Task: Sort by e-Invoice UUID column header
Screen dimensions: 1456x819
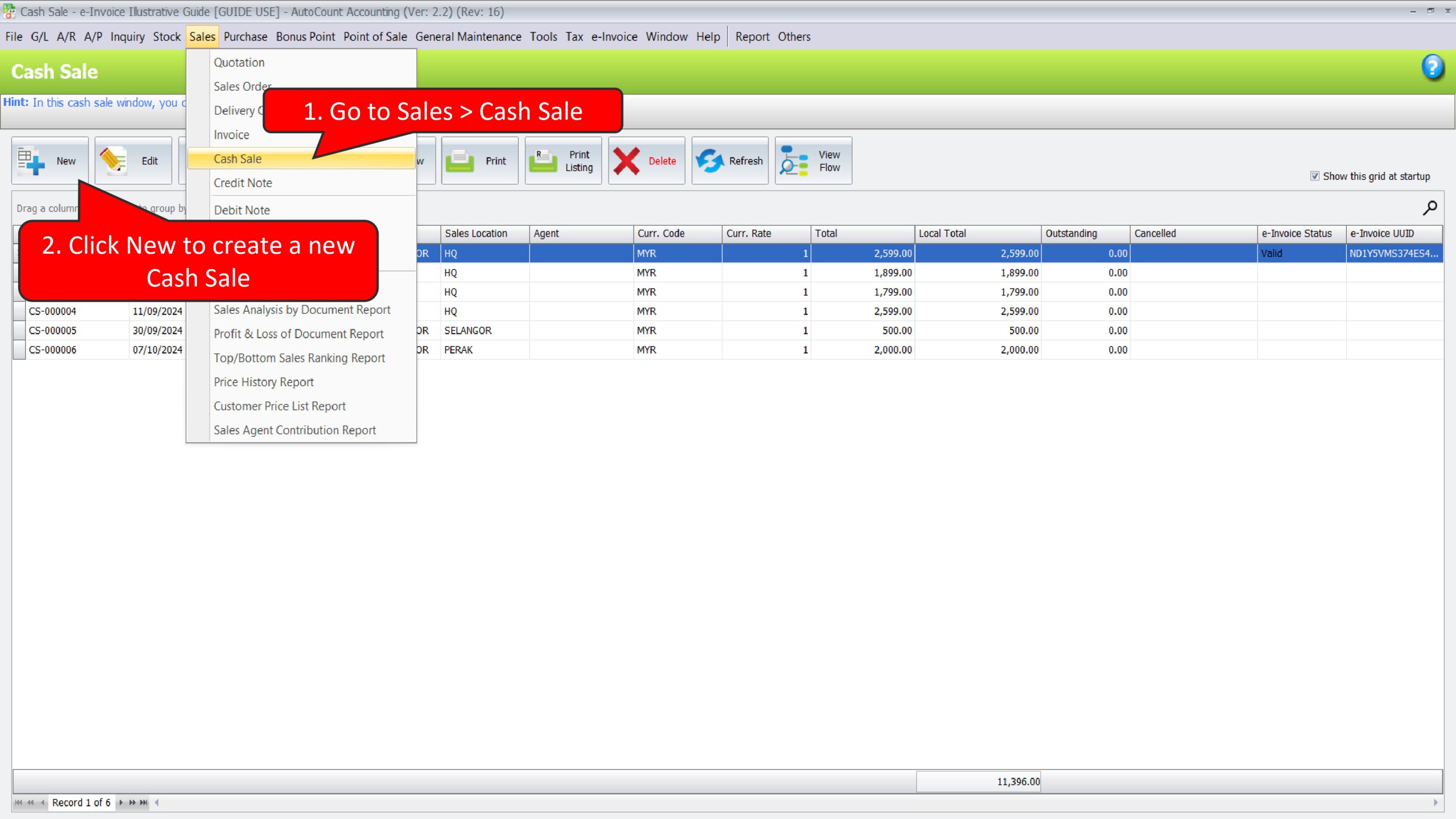Action: coord(1395,233)
